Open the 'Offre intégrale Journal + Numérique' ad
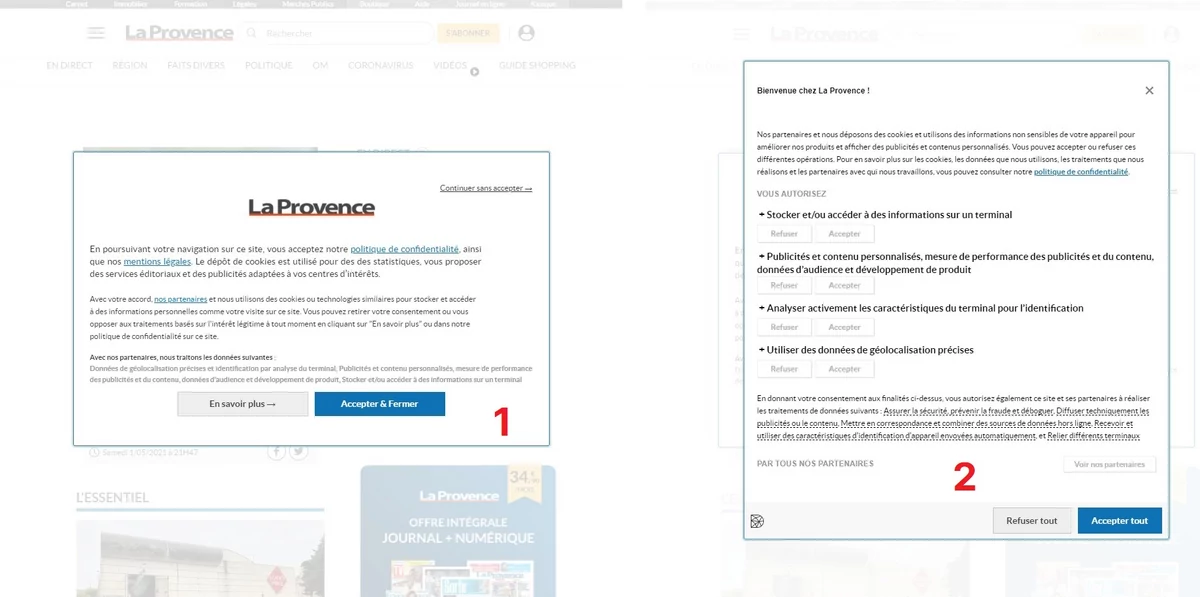The width and height of the screenshot is (1200, 597). 458,531
